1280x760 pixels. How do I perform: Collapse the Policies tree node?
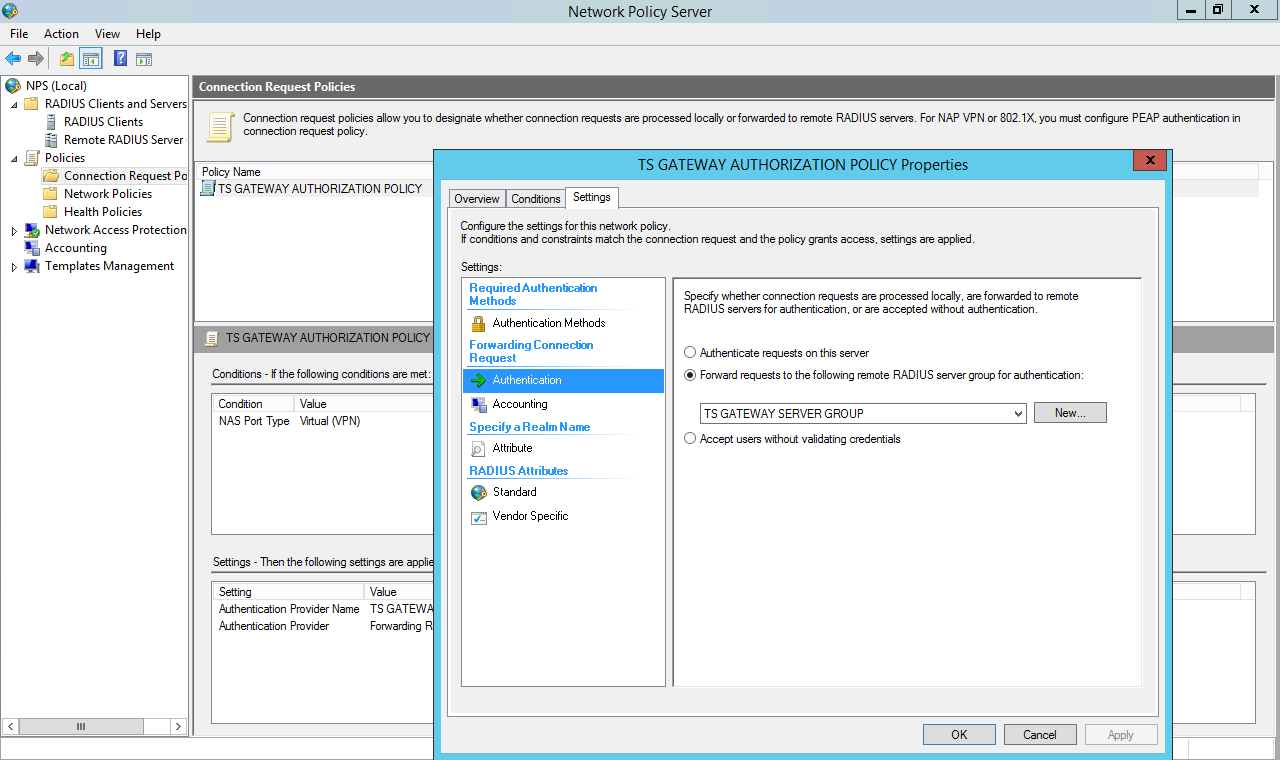click(x=14, y=159)
